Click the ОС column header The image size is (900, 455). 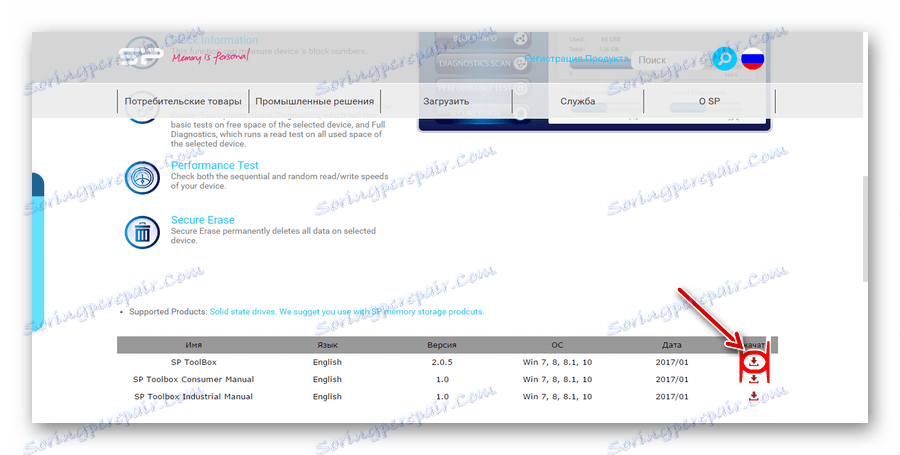pyautogui.click(x=557, y=345)
